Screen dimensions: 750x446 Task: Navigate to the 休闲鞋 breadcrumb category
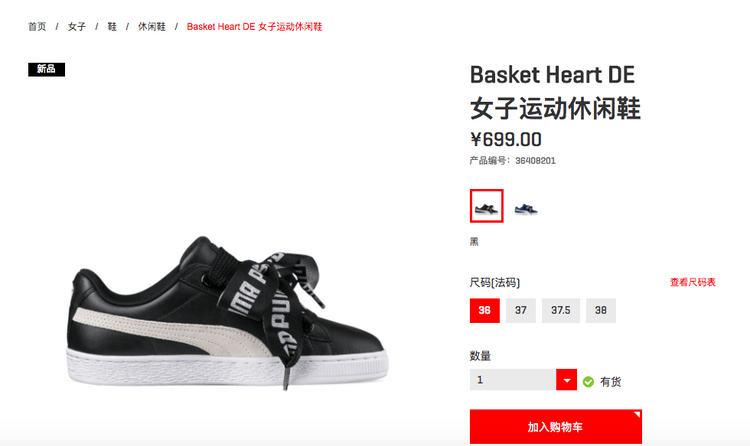pos(152,27)
